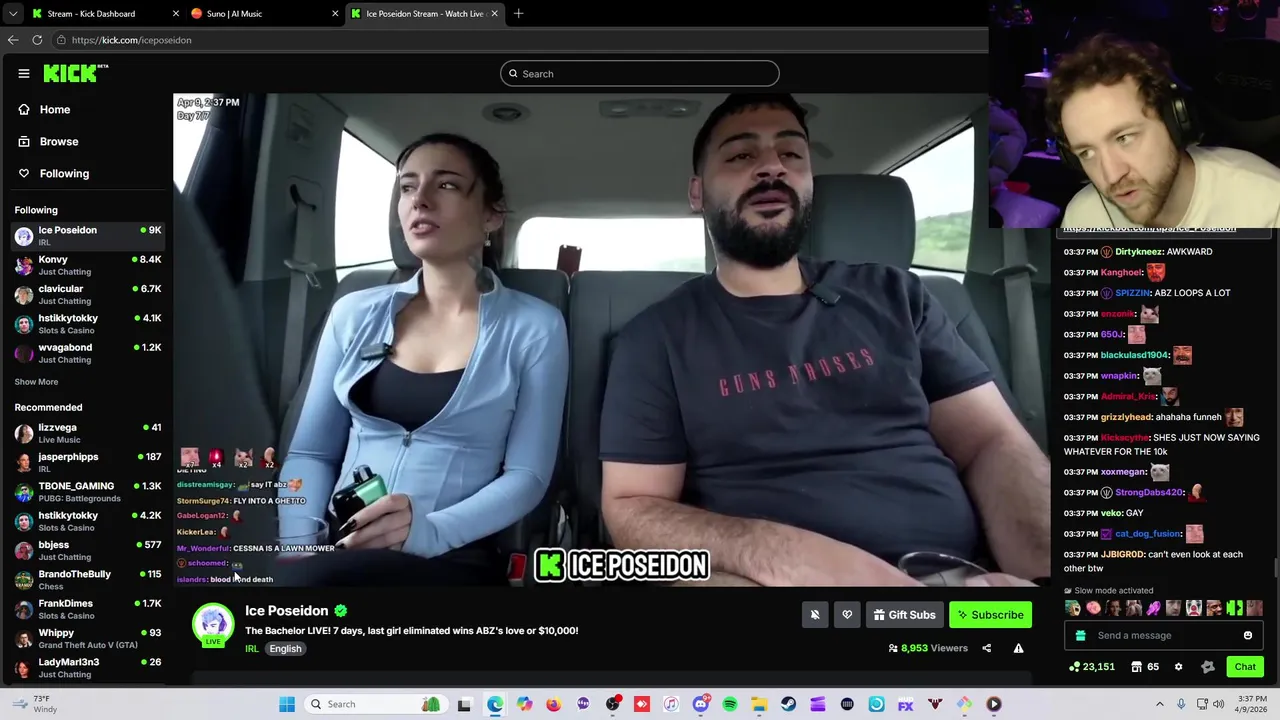The image size is (1280, 720).
Task: Open Discord from the taskbar
Action: tap(700, 704)
